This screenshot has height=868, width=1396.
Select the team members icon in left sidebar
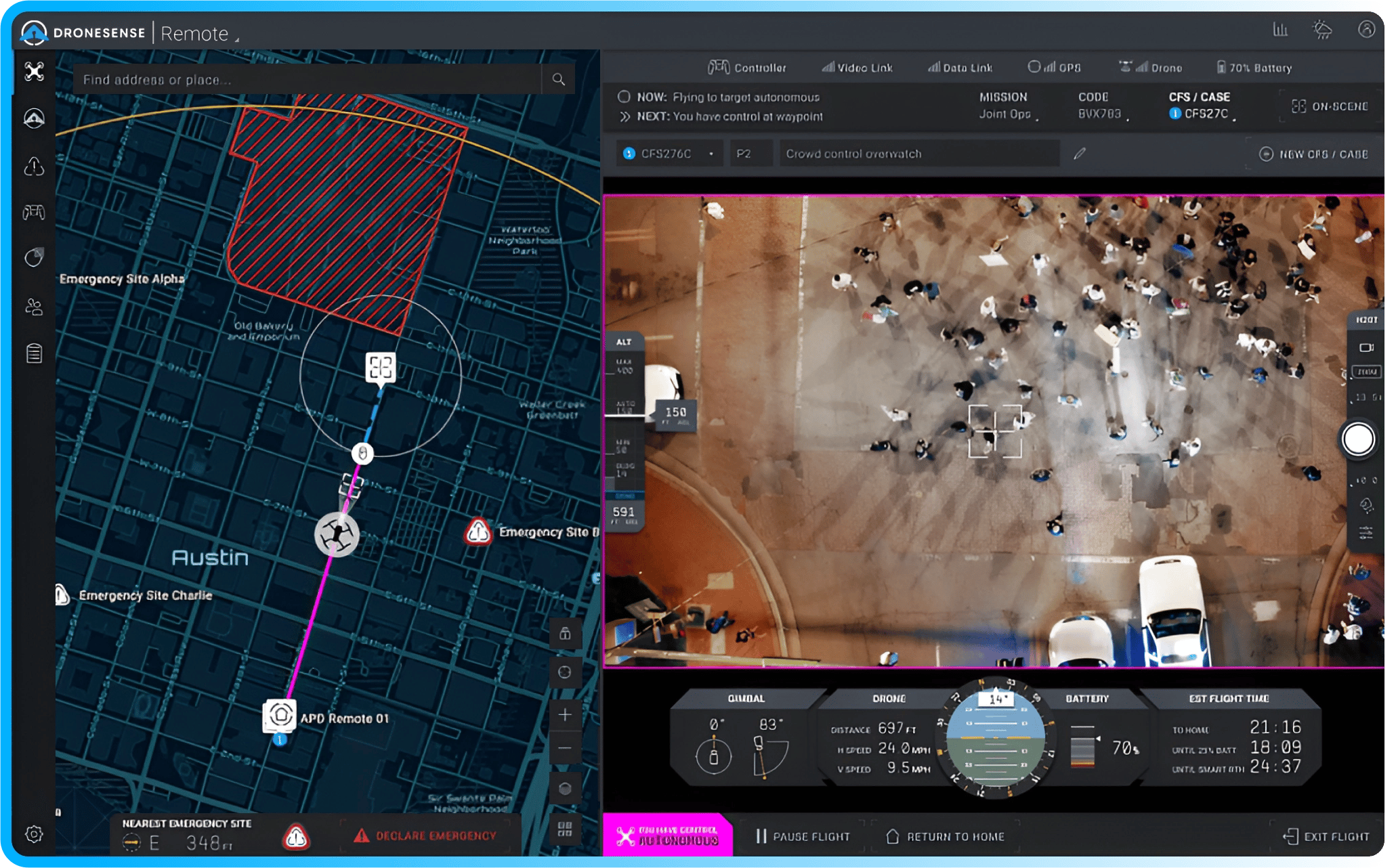(x=34, y=307)
